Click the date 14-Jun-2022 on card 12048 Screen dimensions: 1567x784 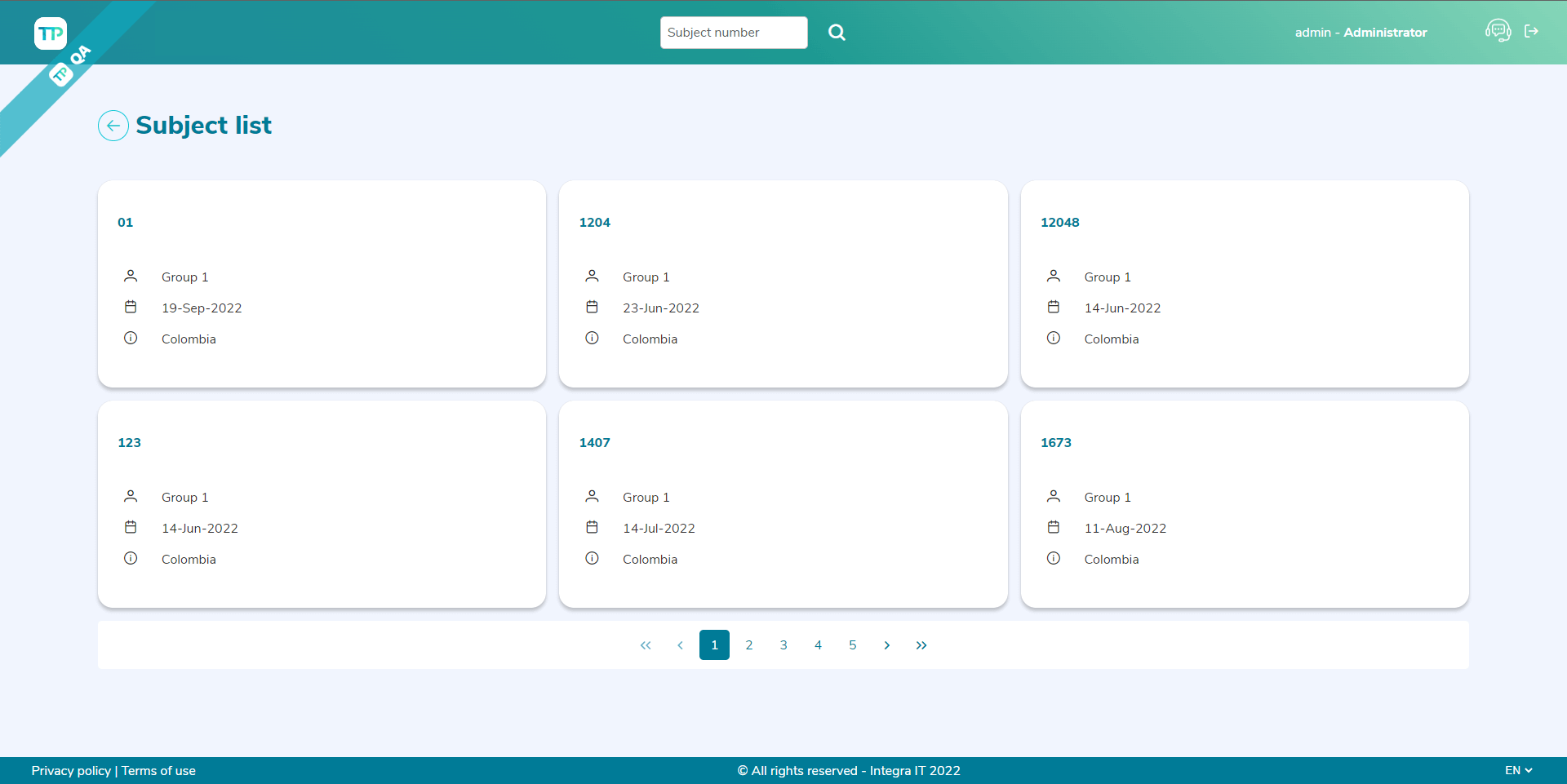[x=1122, y=308]
